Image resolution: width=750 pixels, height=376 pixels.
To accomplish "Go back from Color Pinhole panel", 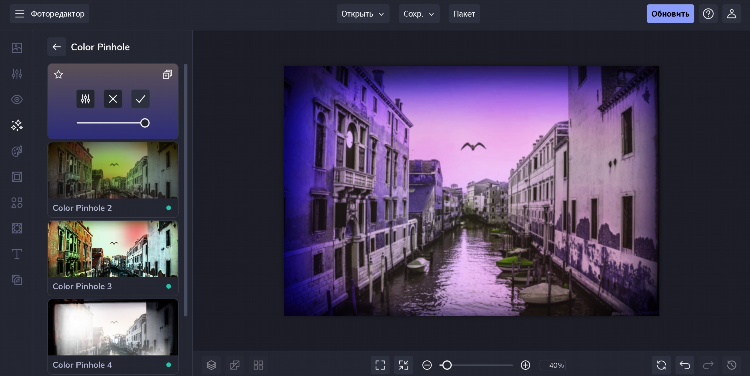I will [x=56, y=47].
